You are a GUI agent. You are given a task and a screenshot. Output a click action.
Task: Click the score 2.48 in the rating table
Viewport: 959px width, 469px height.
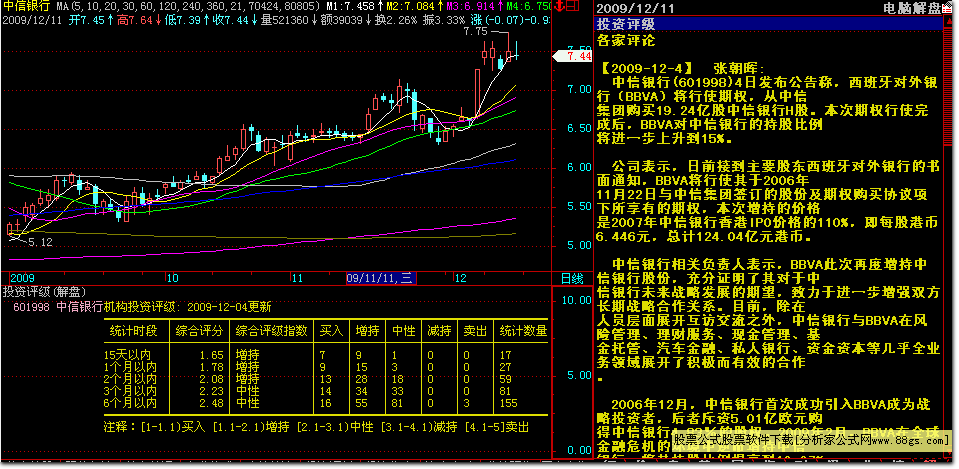pyautogui.click(x=211, y=404)
